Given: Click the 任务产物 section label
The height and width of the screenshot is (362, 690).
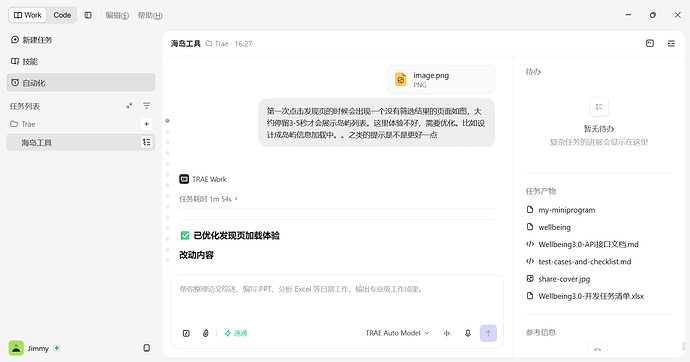Looking at the screenshot, I should (541, 191).
